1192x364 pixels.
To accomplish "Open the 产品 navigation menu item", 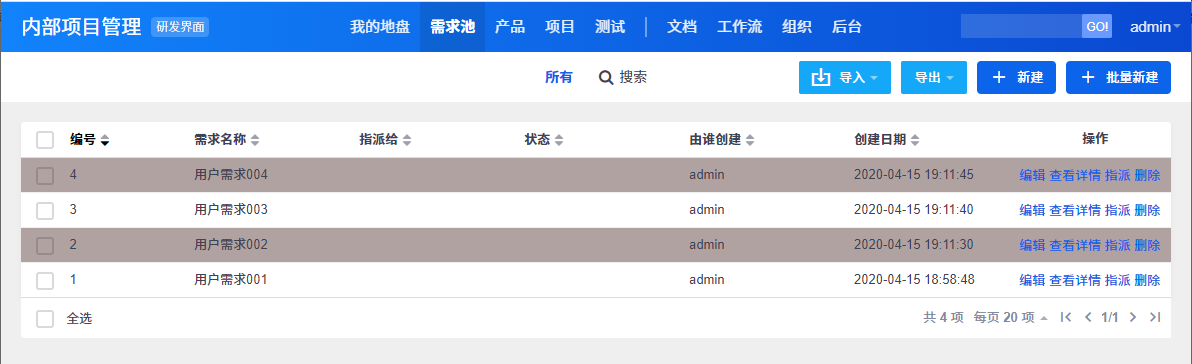I will click(509, 27).
